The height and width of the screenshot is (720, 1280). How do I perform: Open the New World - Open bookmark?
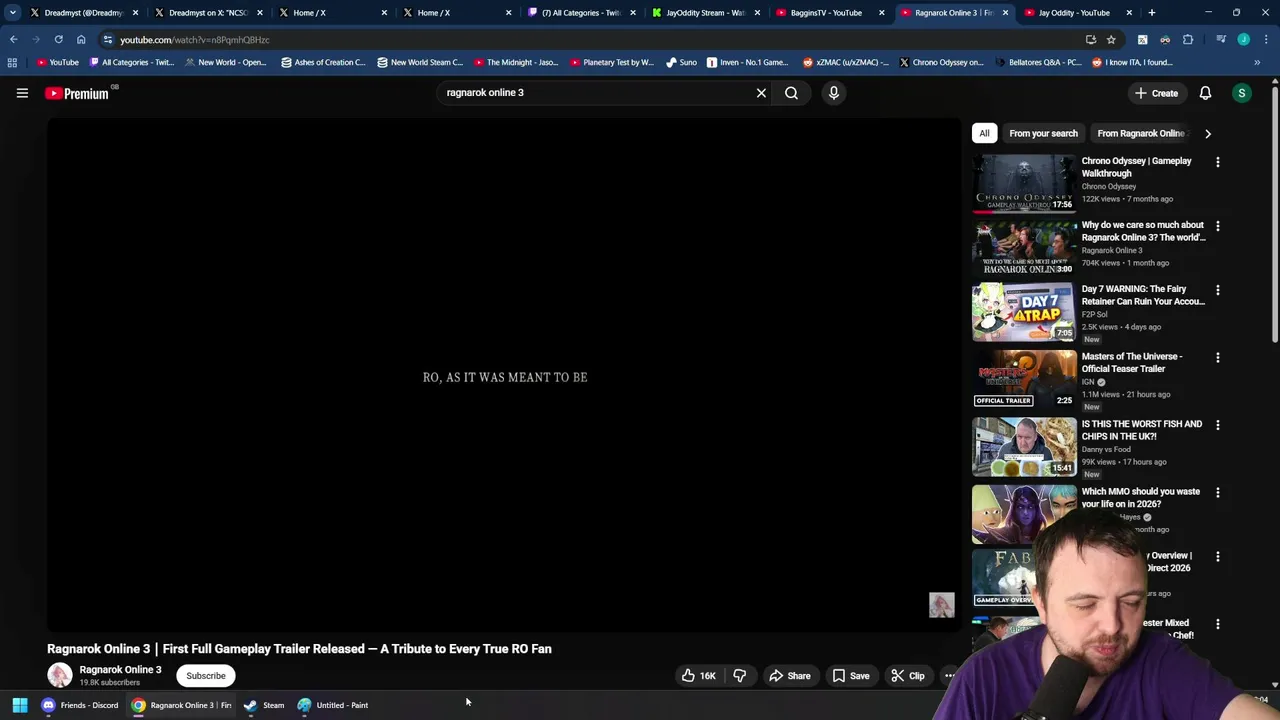224,62
